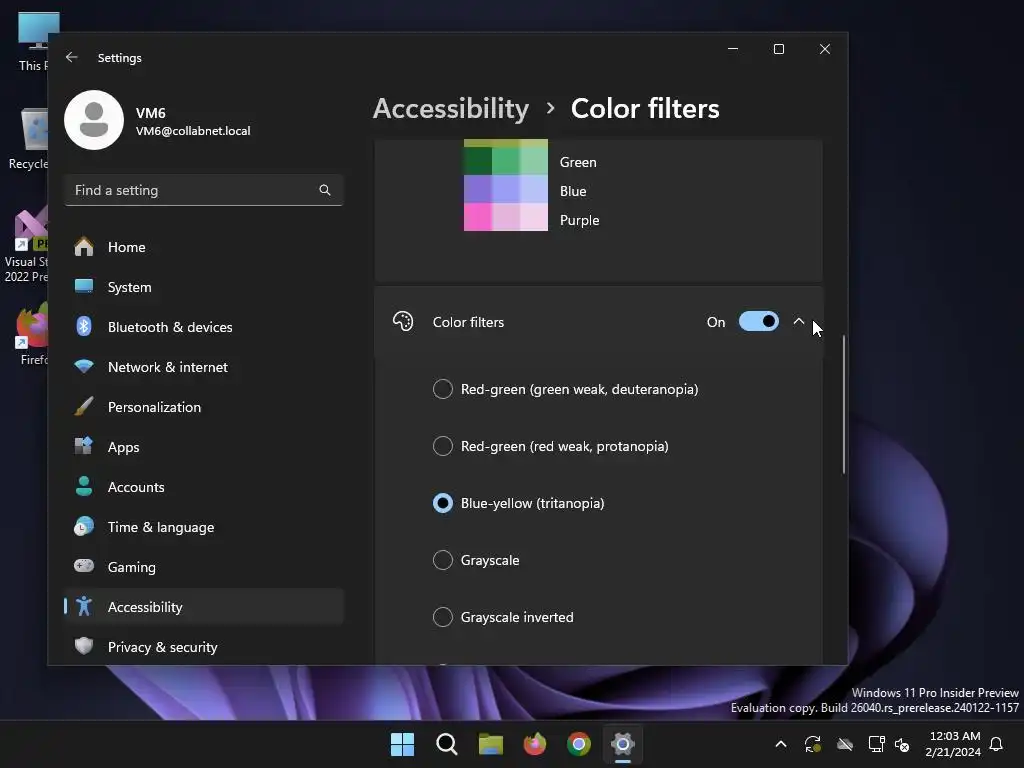Screen dimensions: 1024x768
Task: Click the Apps icon in the sidebar
Action: point(84,446)
